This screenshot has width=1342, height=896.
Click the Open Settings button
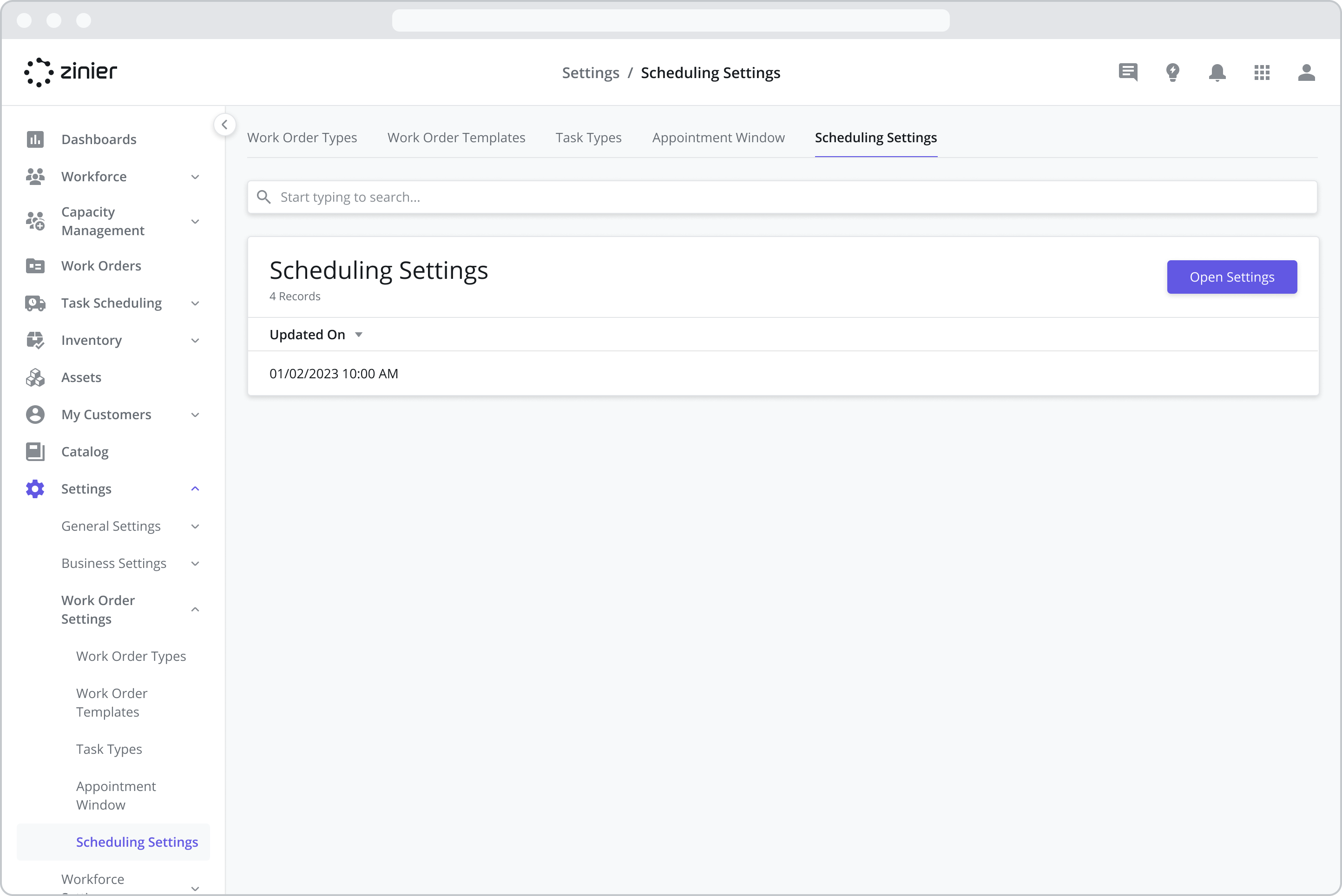[1232, 277]
